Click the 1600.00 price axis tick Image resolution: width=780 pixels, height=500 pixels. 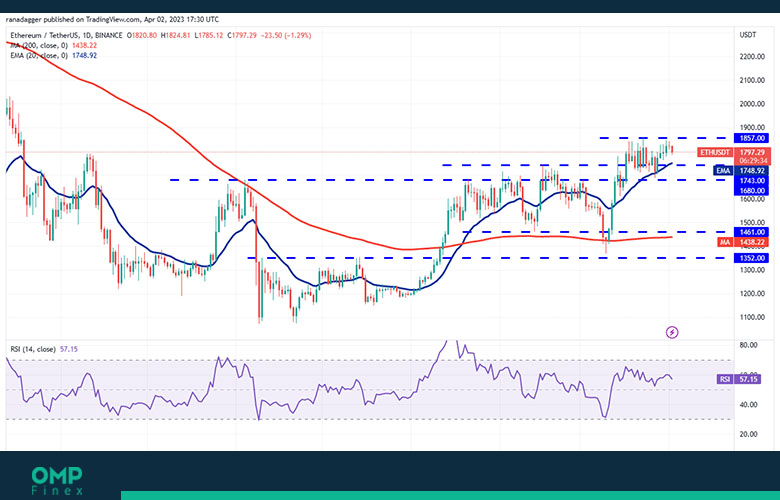click(x=752, y=199)
